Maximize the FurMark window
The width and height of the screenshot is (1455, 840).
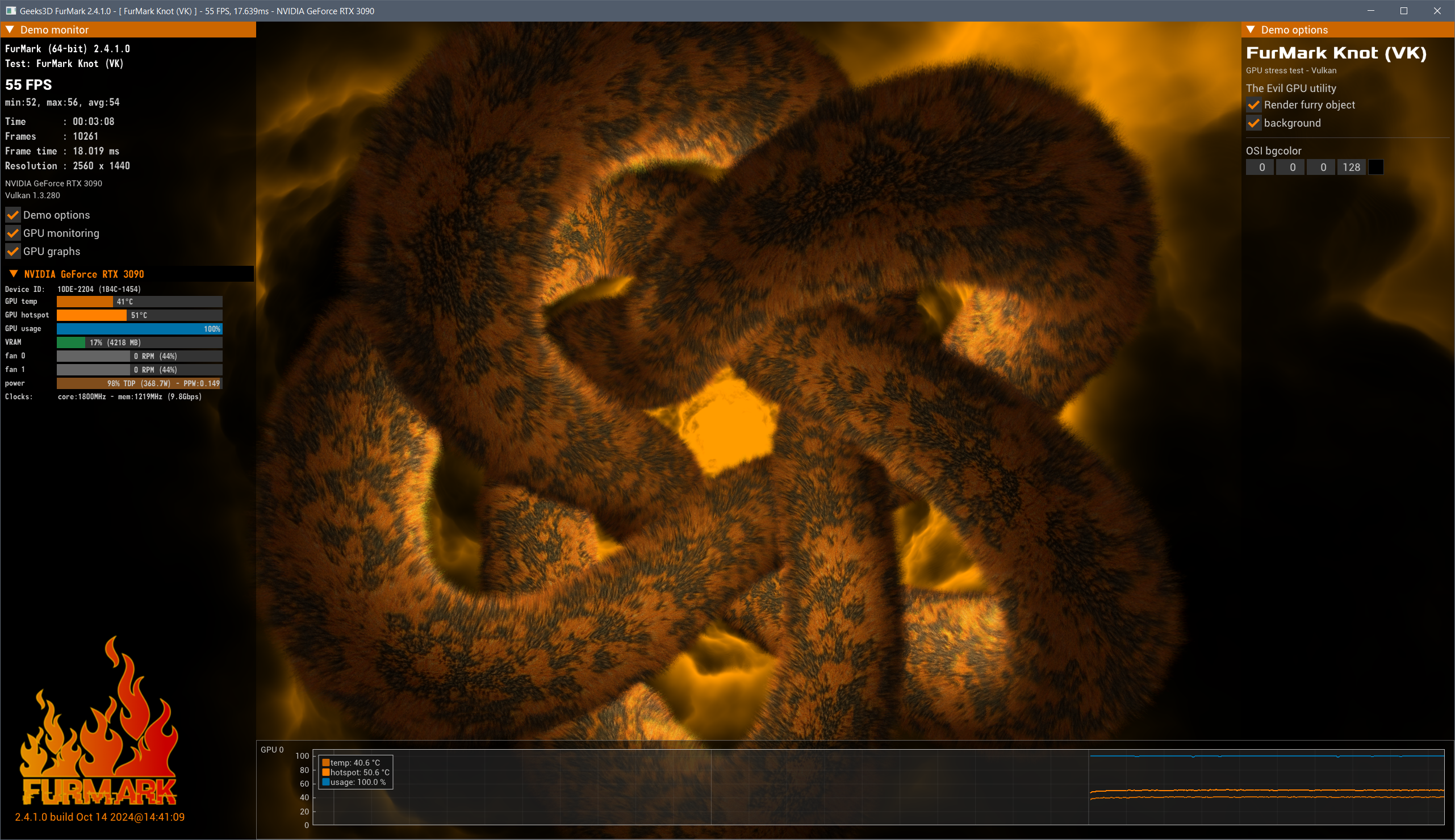pyautogui.click(x=1404, y=11)
